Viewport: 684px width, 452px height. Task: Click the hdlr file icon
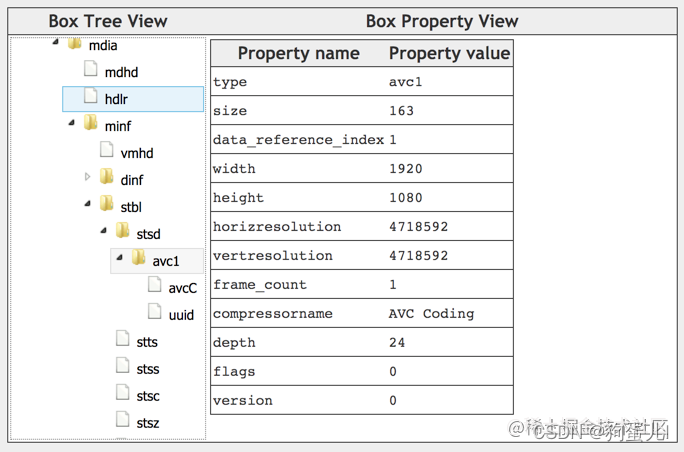pos(91,96)
